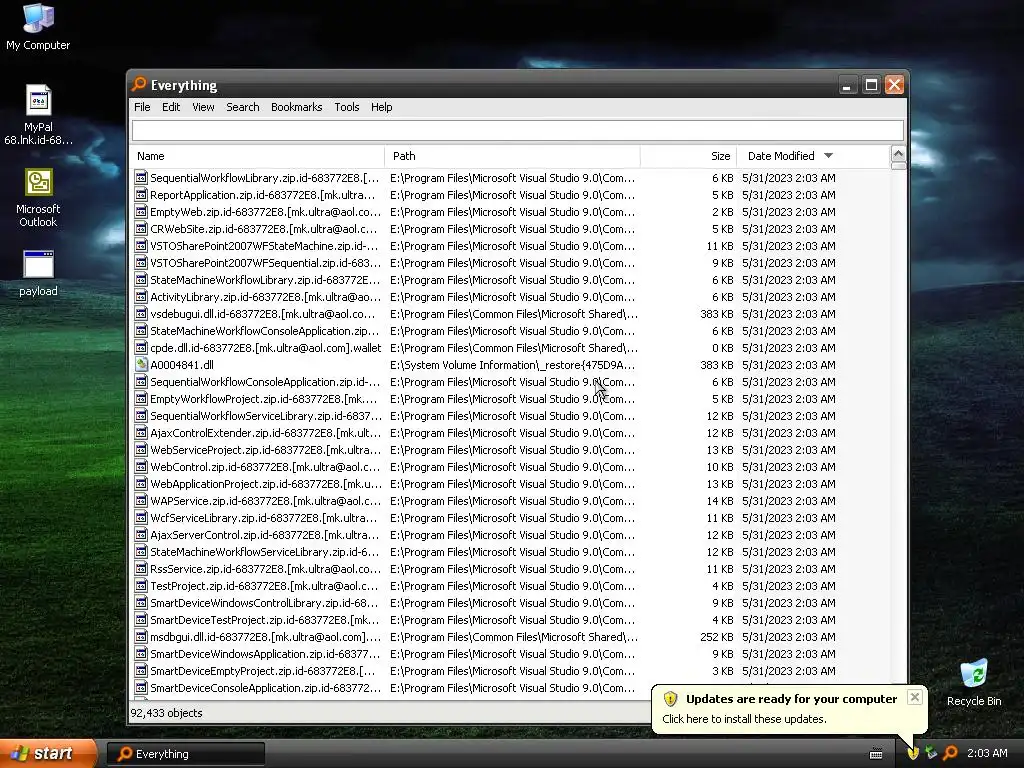The height and width of the screenshot is (768, 1024).
Task: Click file icon of ActivityLibrary.zip row
Action: coord(141,297)
